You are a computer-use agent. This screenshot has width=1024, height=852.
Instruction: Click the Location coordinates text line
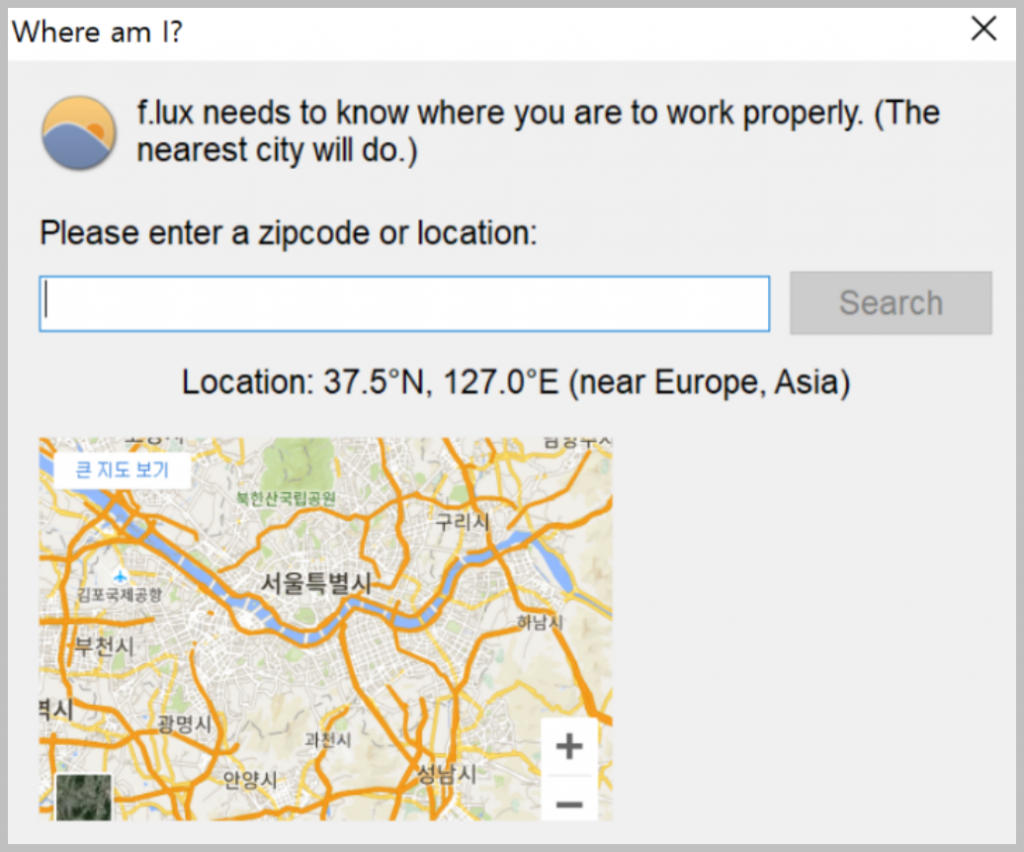point(516,383)
